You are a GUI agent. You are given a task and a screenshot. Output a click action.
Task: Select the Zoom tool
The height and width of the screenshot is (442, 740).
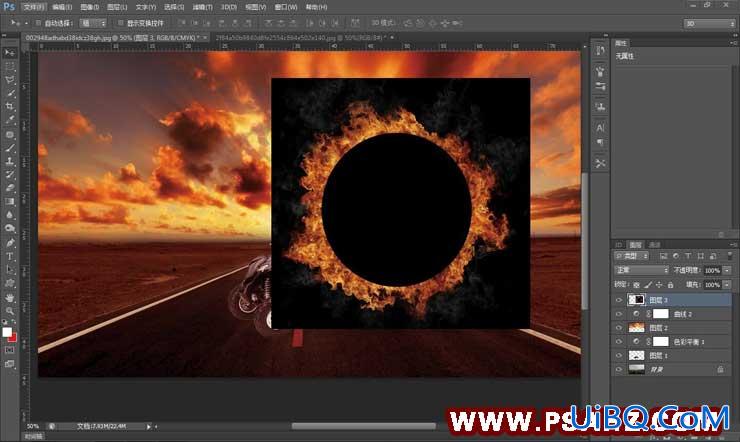coord(9,311)
